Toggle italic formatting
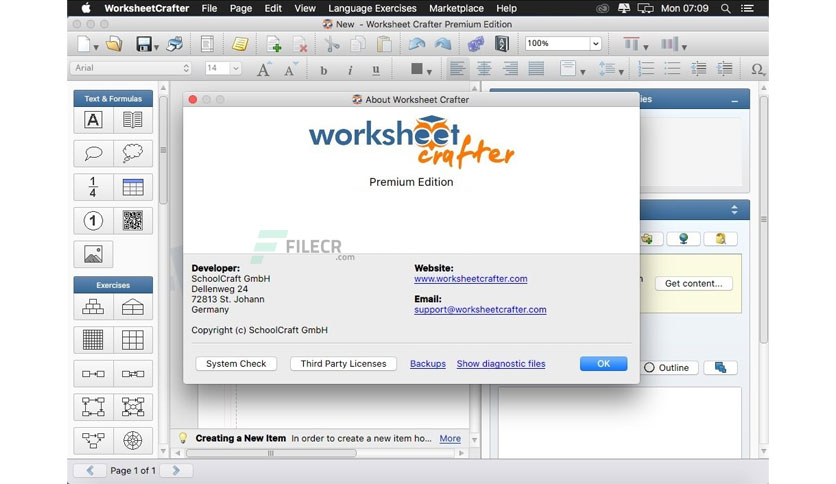The height and width of the screenshot is (484, 836). [350, 70]
